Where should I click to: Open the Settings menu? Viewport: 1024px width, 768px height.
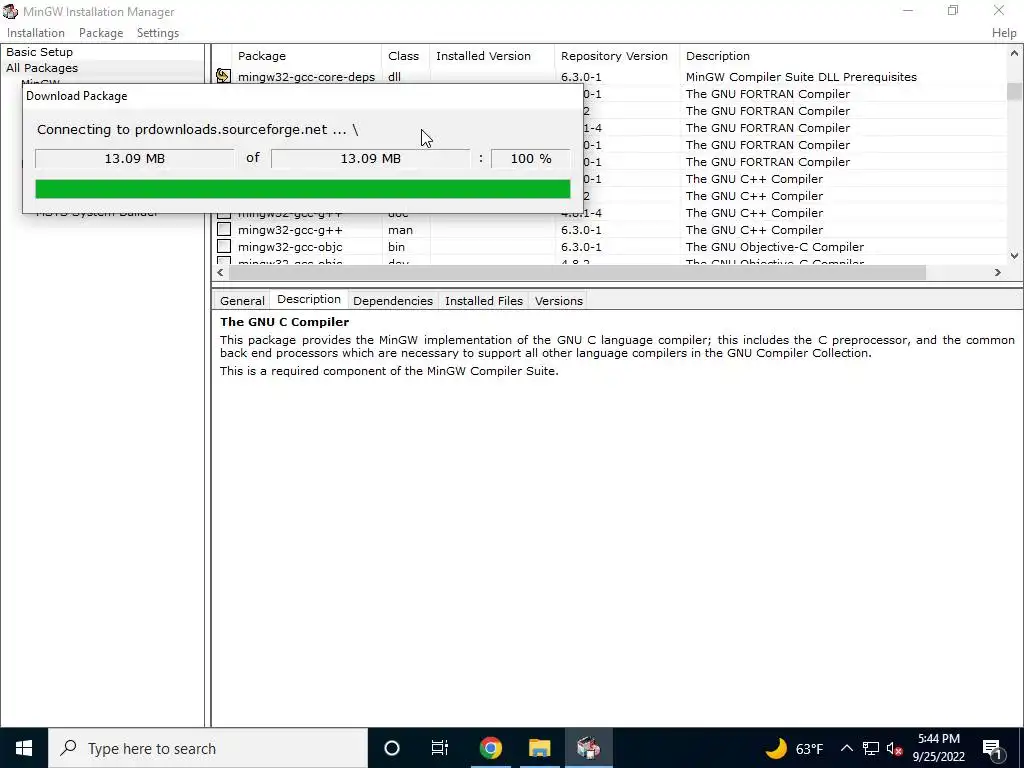pos(157,33)
